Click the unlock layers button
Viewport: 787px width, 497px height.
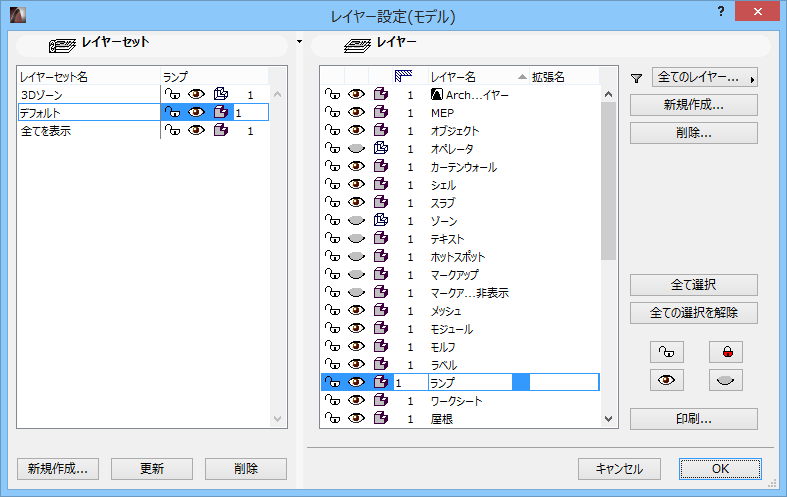(667, 352)
